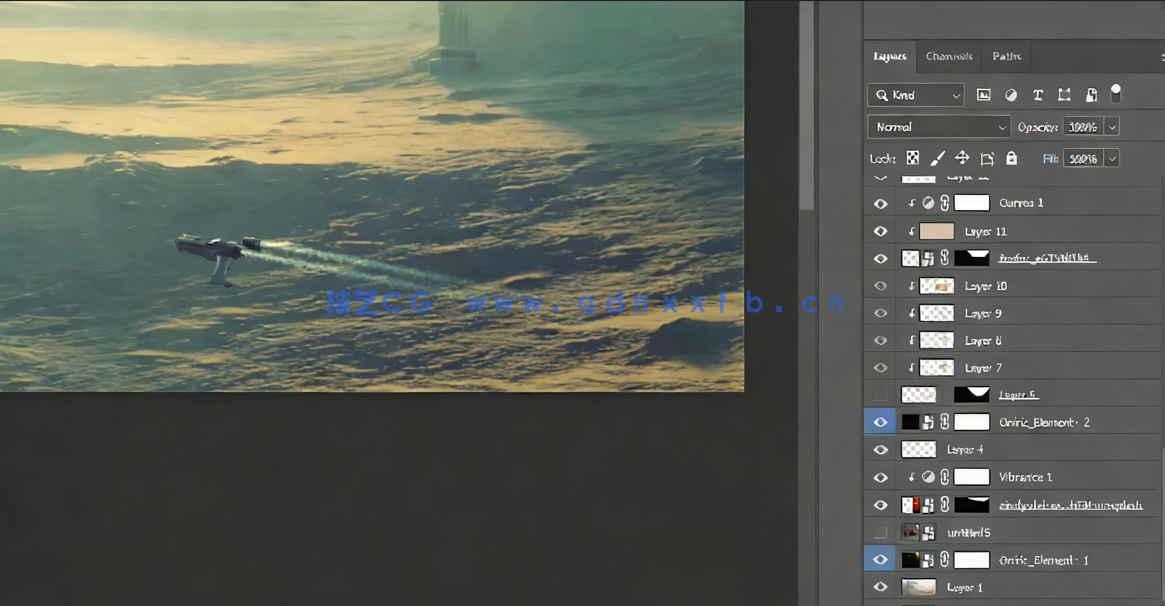This screenshot has height=606, width=1165.
Task: Filter layers by smart objects
Action: 1091,95
